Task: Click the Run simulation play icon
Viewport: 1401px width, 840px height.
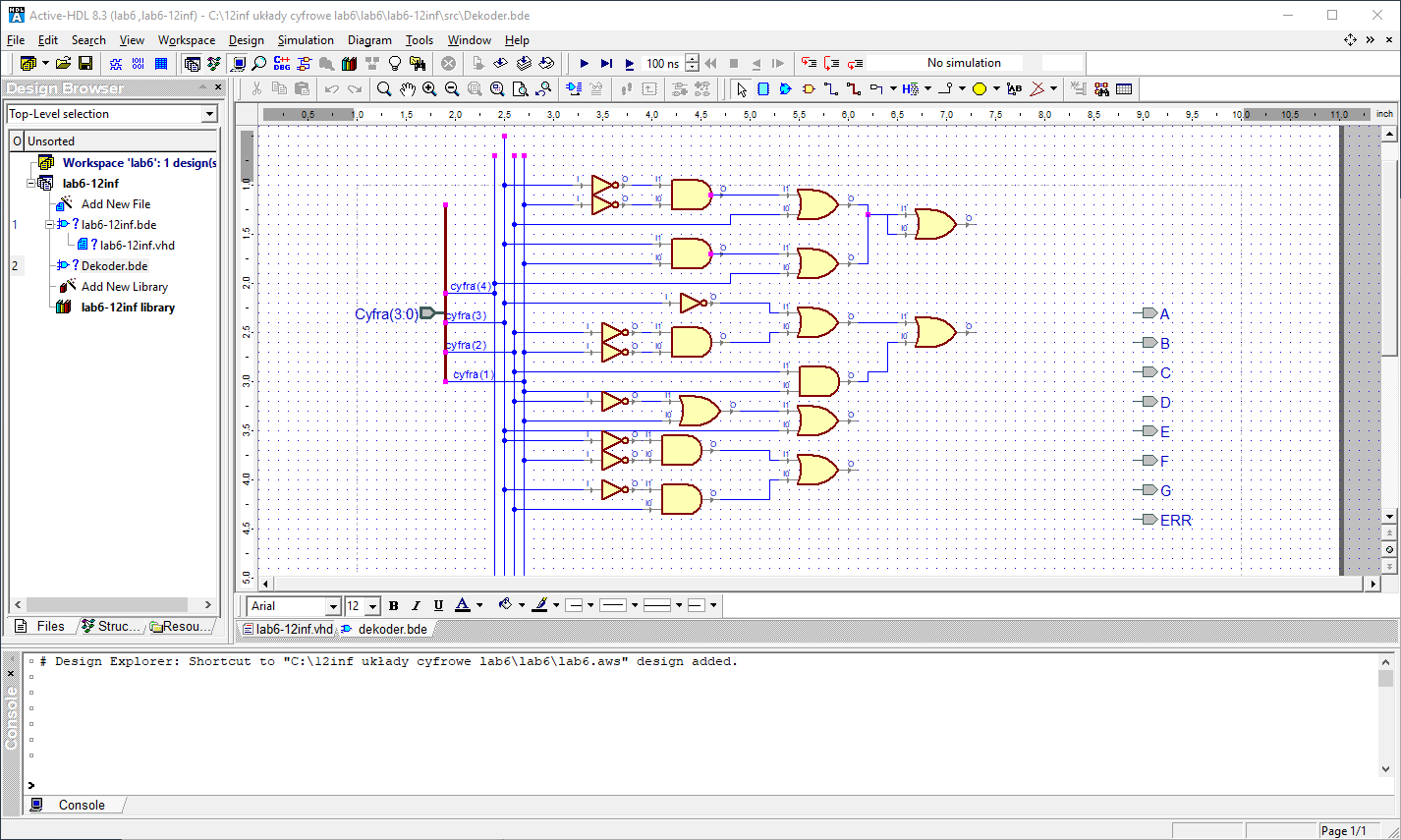Action: [x=585, y=63]
